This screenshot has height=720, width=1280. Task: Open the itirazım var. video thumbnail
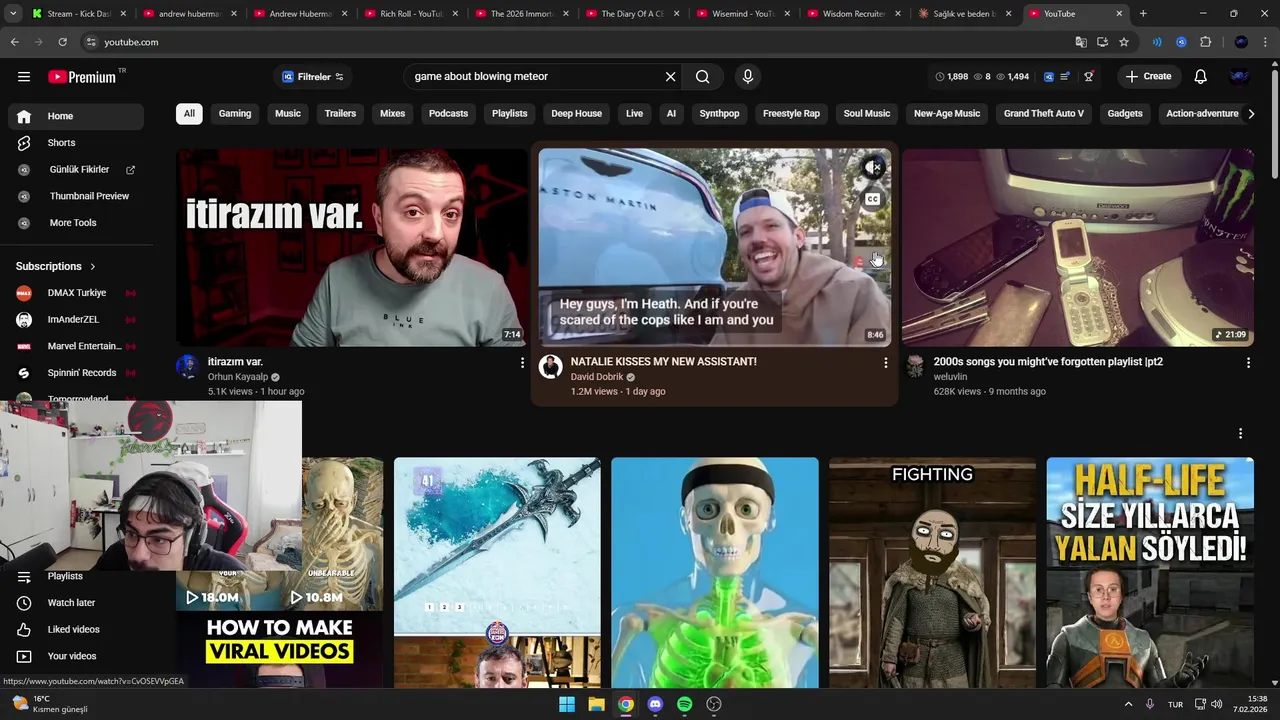352,247
